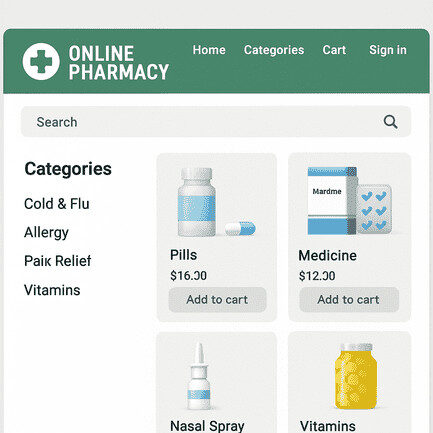Open the Home nav item
Image resolution: width=433 pixels, height=433 pixels.
(209, 50)
